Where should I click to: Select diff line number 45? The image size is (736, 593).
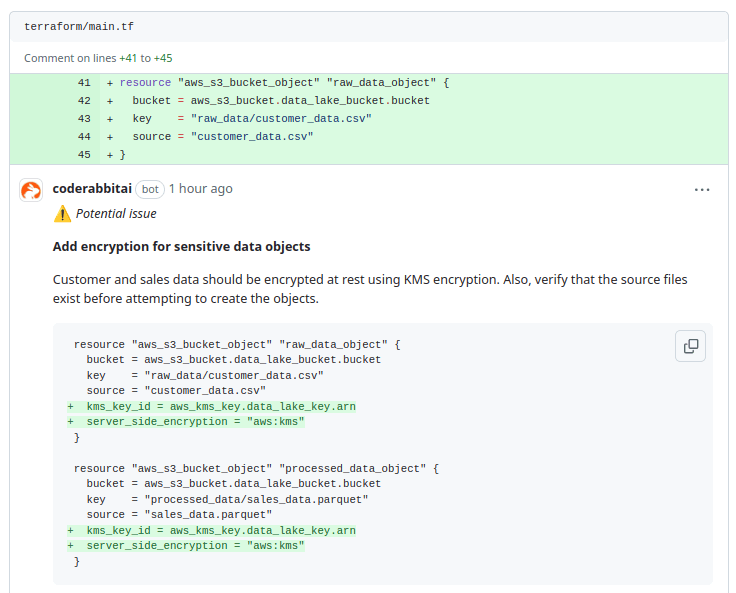[x=84, y=154]
